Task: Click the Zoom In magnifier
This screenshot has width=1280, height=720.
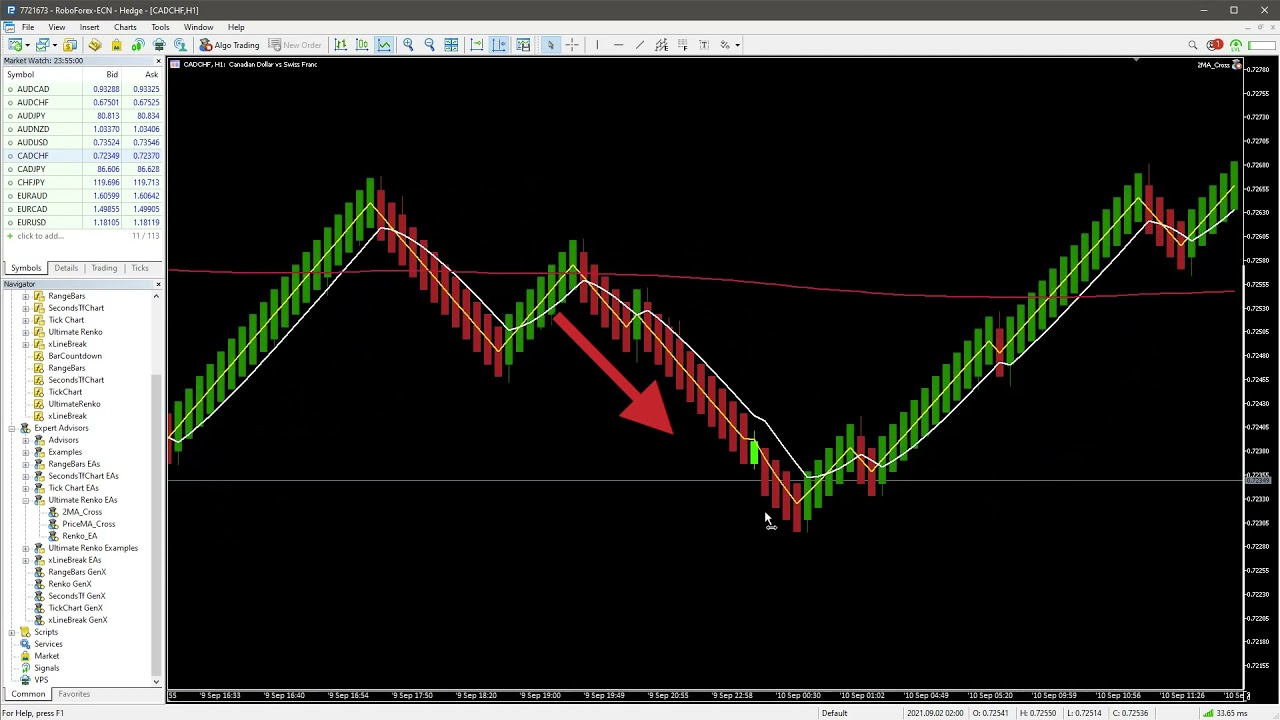Action: point(408,45)
